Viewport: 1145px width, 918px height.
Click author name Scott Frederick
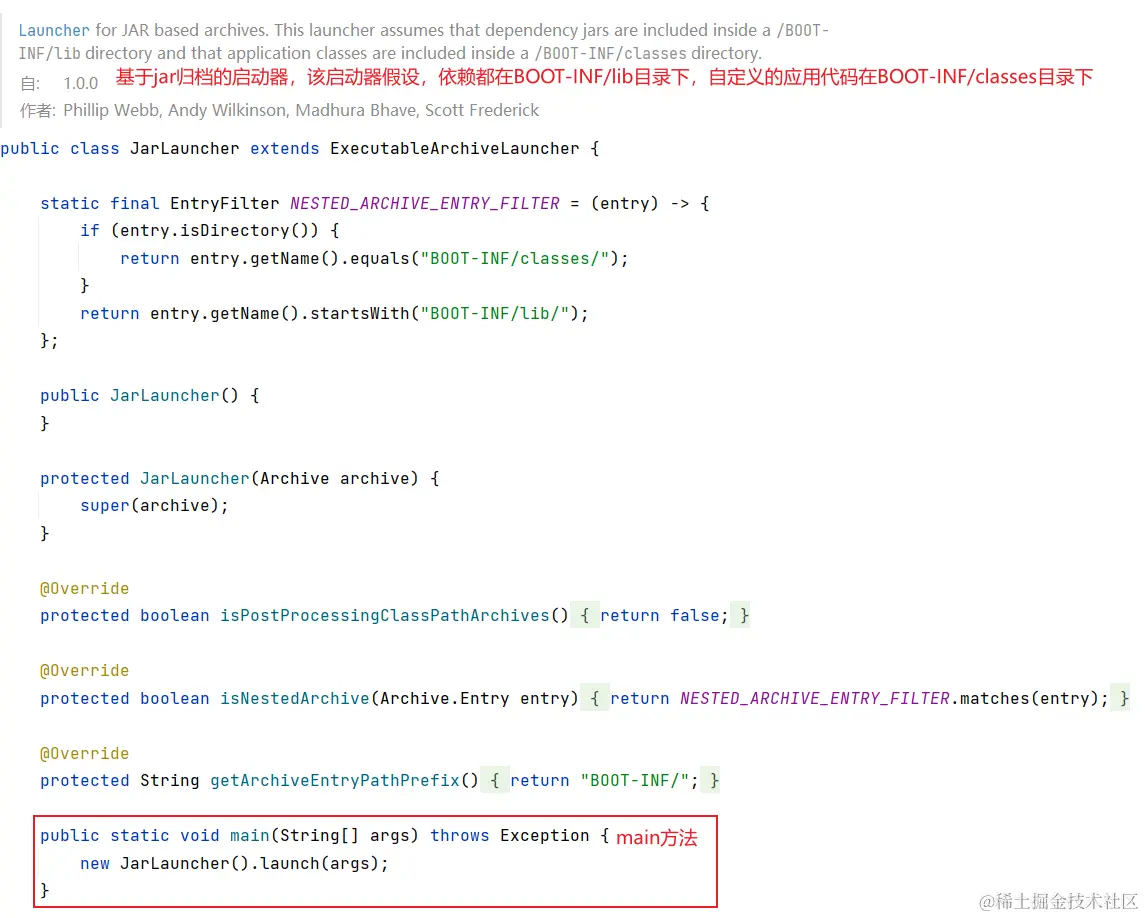click(x=482, y=110)
